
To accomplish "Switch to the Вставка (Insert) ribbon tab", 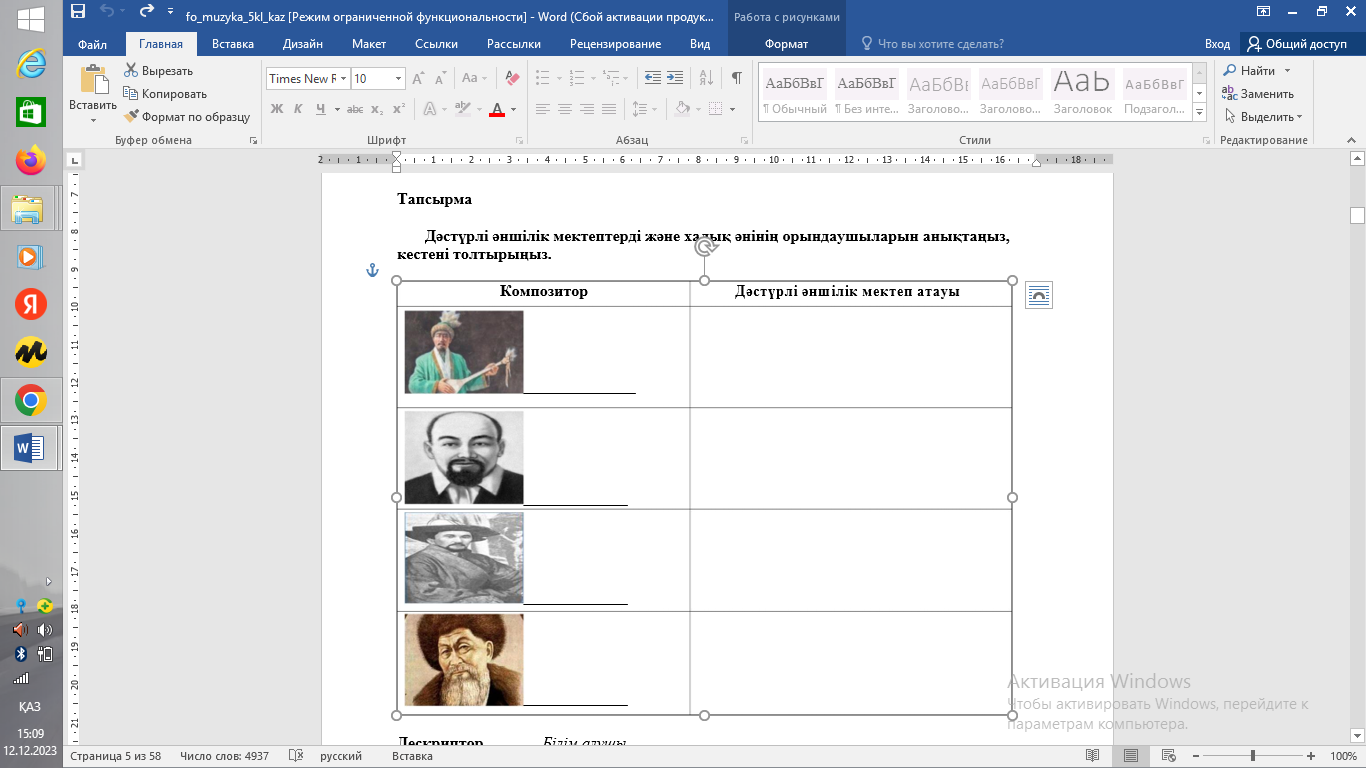I will click(x=232, y=44).
